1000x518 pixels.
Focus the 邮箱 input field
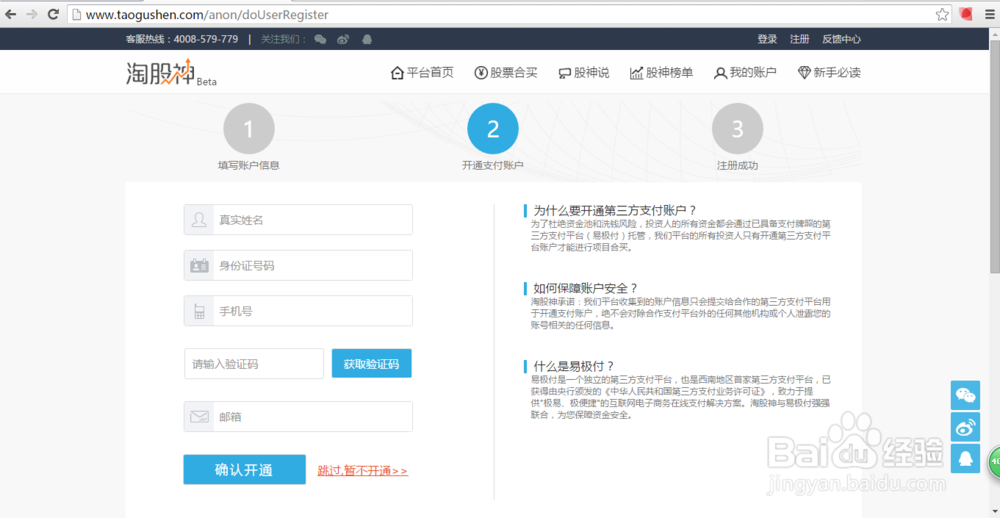point(298,417)
